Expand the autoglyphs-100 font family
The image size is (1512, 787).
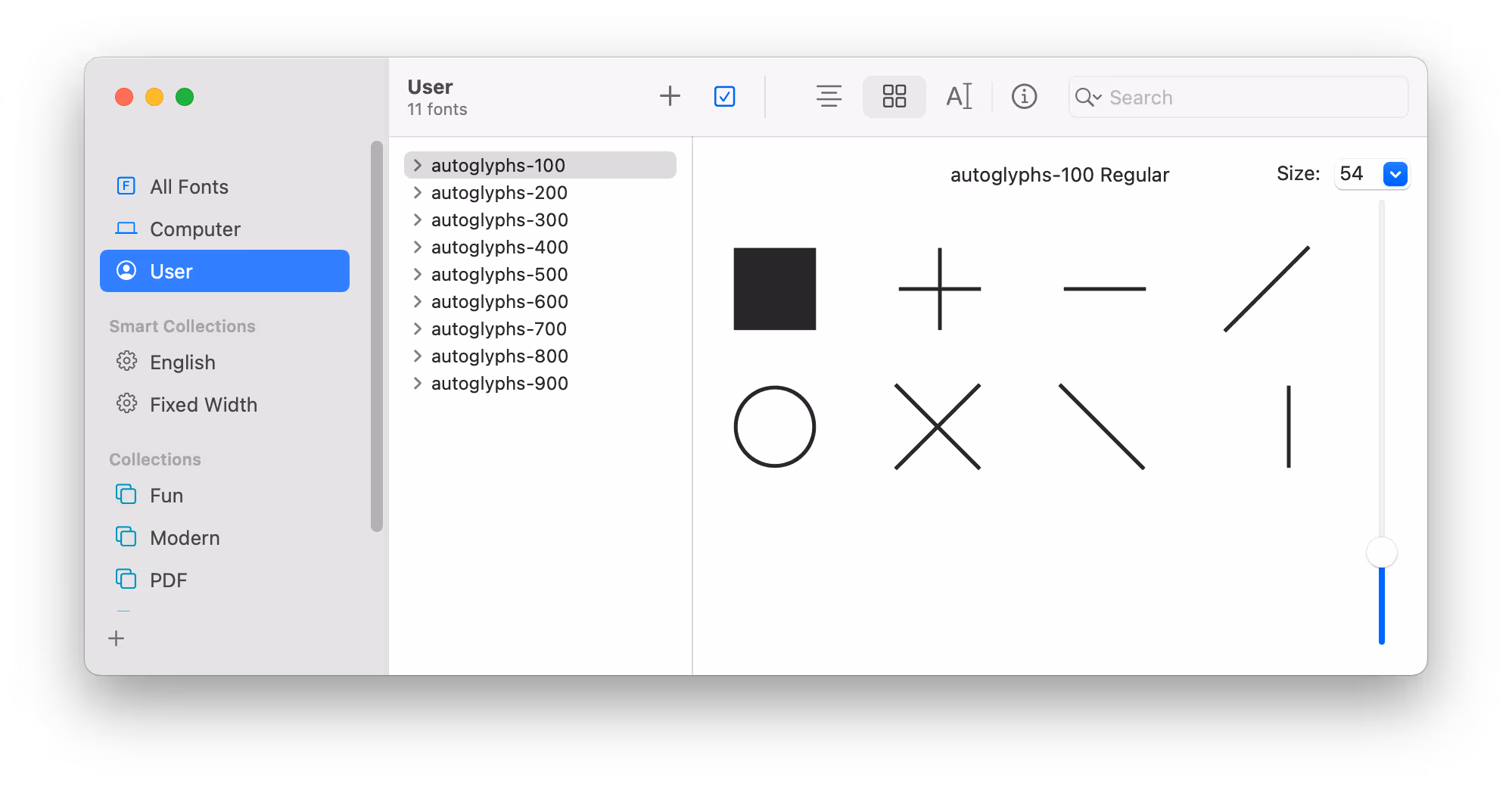[417, 165]
